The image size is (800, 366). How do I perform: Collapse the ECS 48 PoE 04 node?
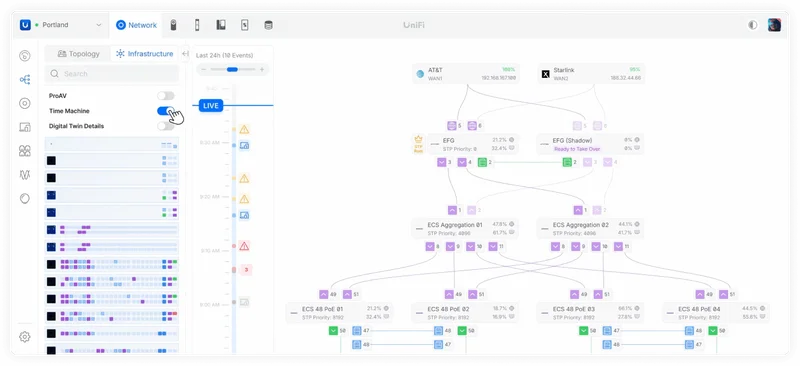(x=670, y=313)
